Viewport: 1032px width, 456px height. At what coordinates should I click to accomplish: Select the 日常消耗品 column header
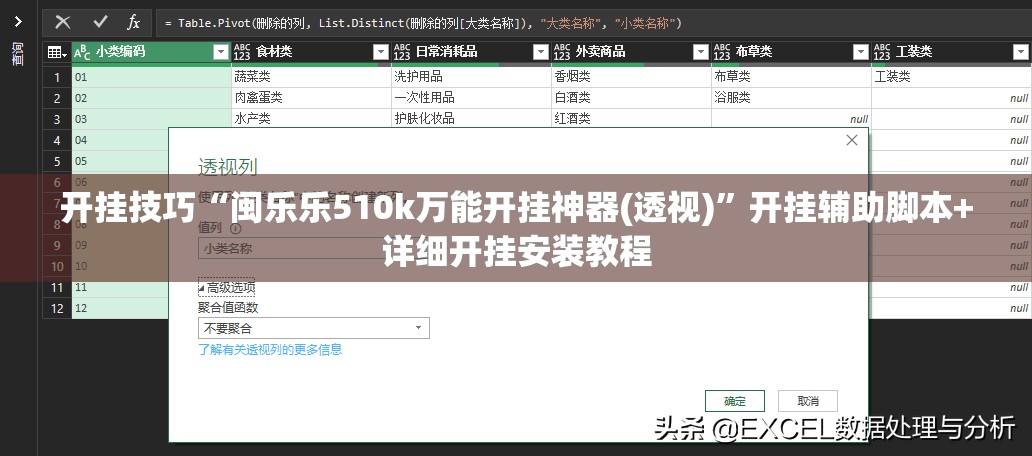[471, 52]
